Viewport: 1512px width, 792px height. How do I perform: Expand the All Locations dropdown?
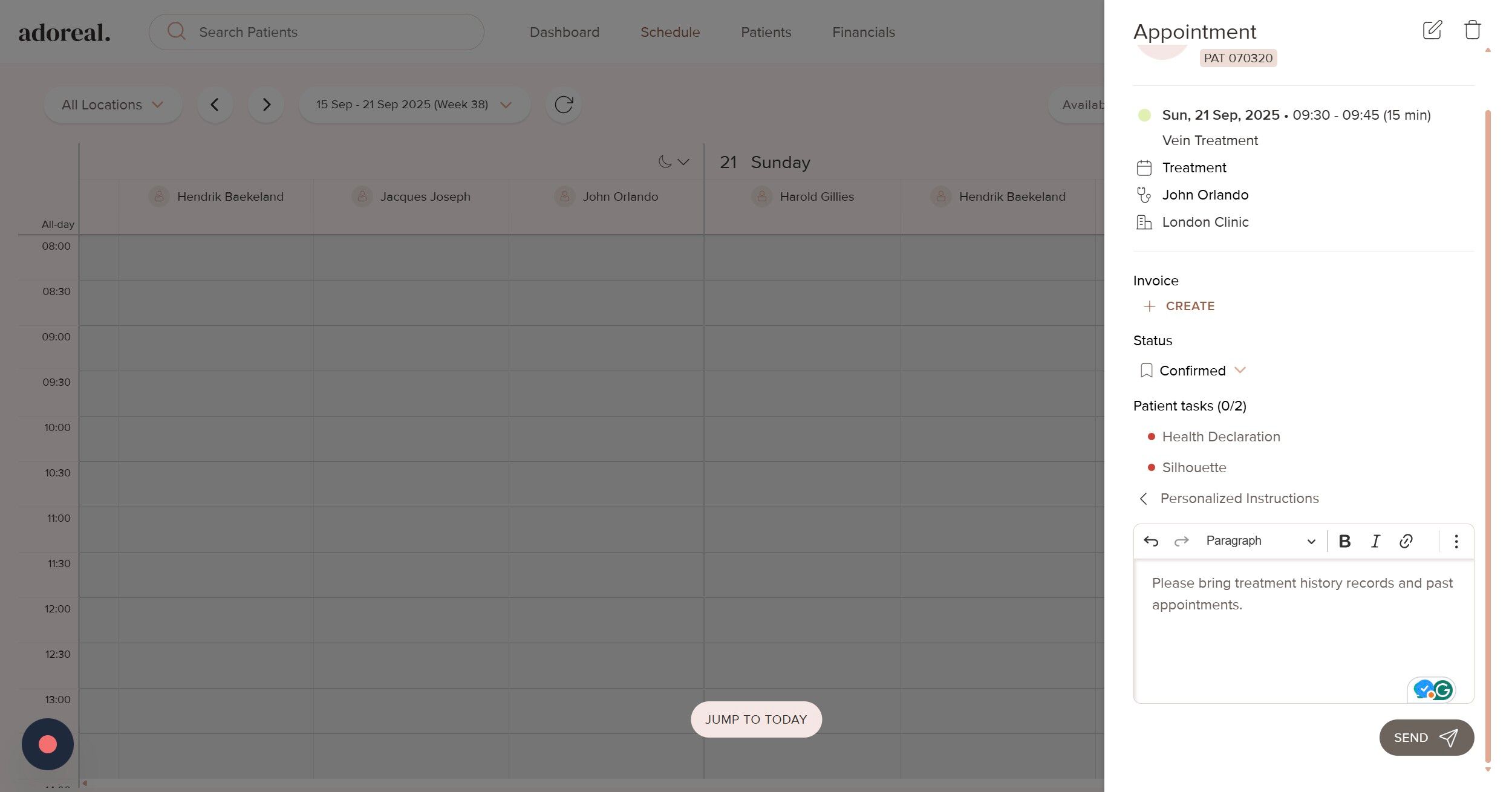pyautogui.click(x=112, y=105)
